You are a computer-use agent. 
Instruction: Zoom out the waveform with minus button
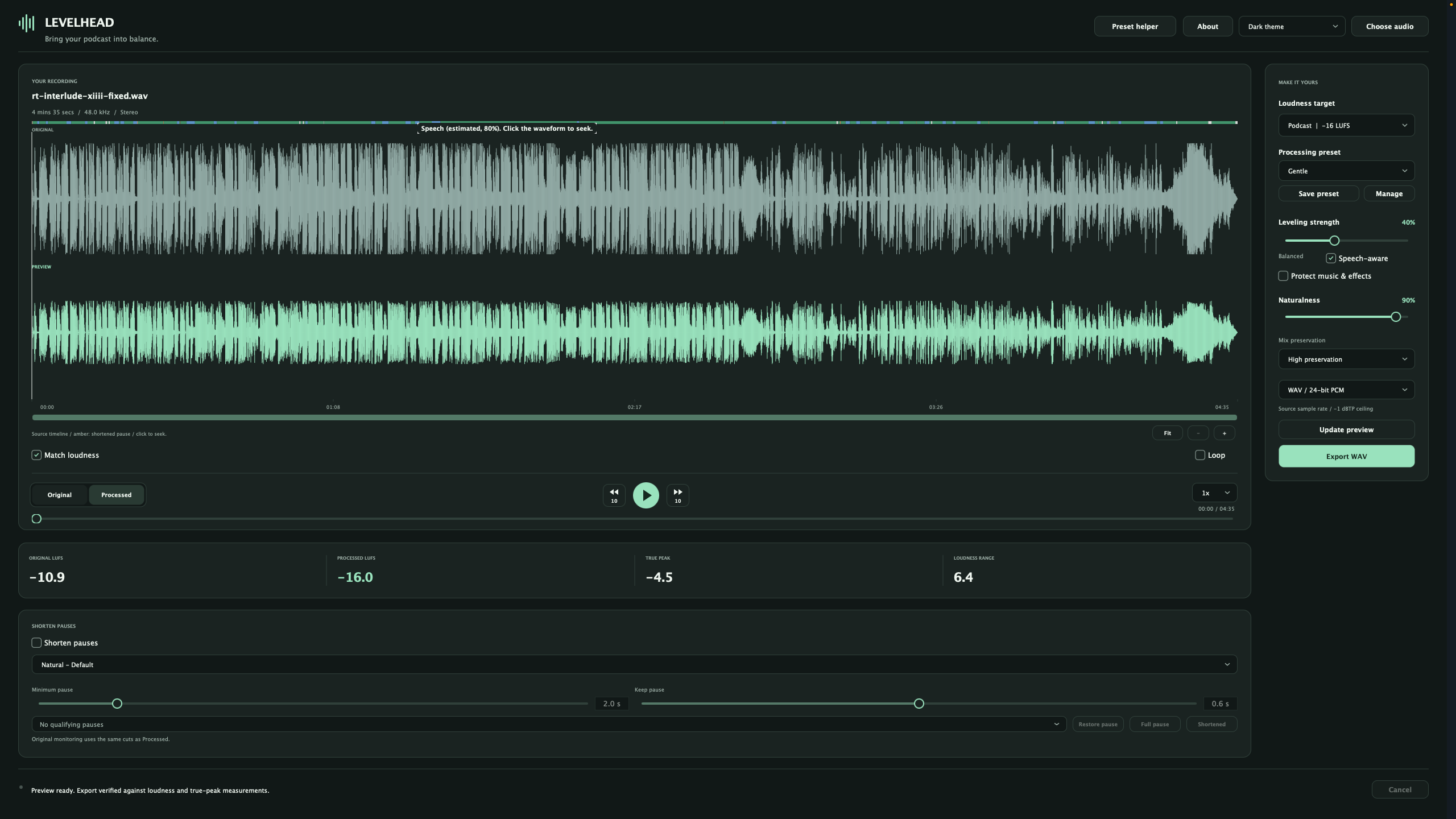click(1198, 433)
